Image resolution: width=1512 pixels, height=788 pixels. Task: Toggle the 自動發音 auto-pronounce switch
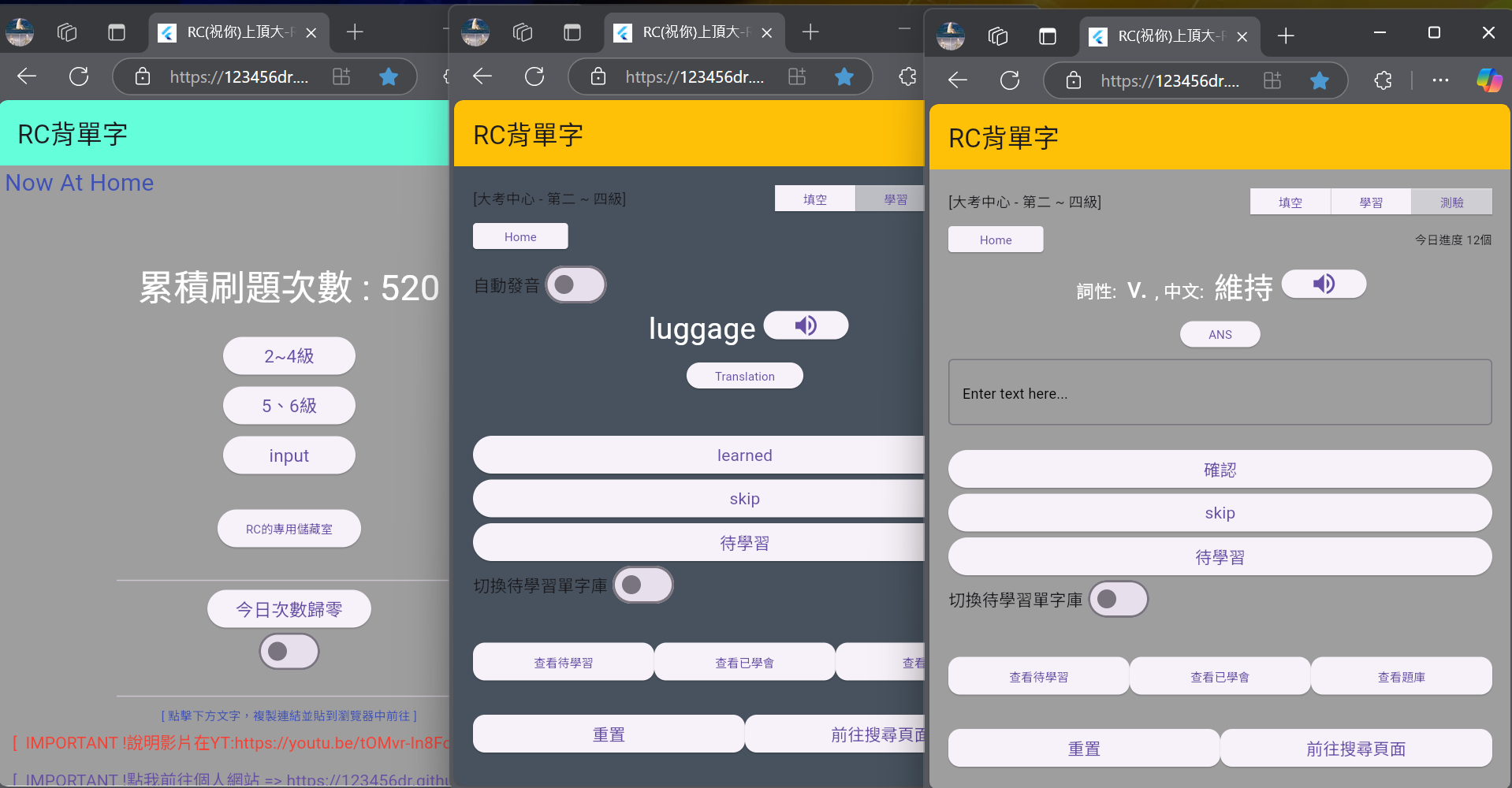(575, 284)
